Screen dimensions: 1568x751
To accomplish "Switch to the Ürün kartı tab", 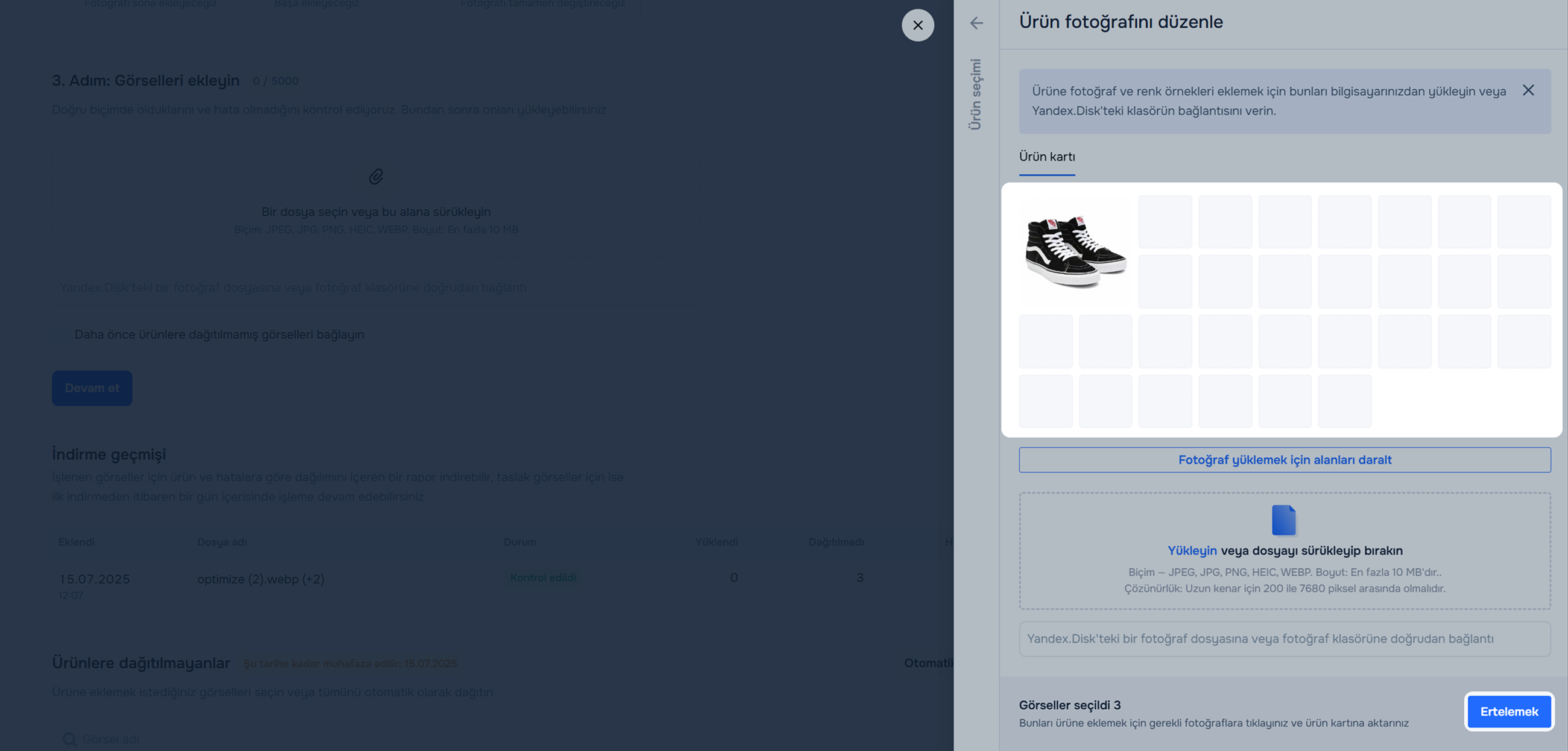I will (x=1046, y=156).
